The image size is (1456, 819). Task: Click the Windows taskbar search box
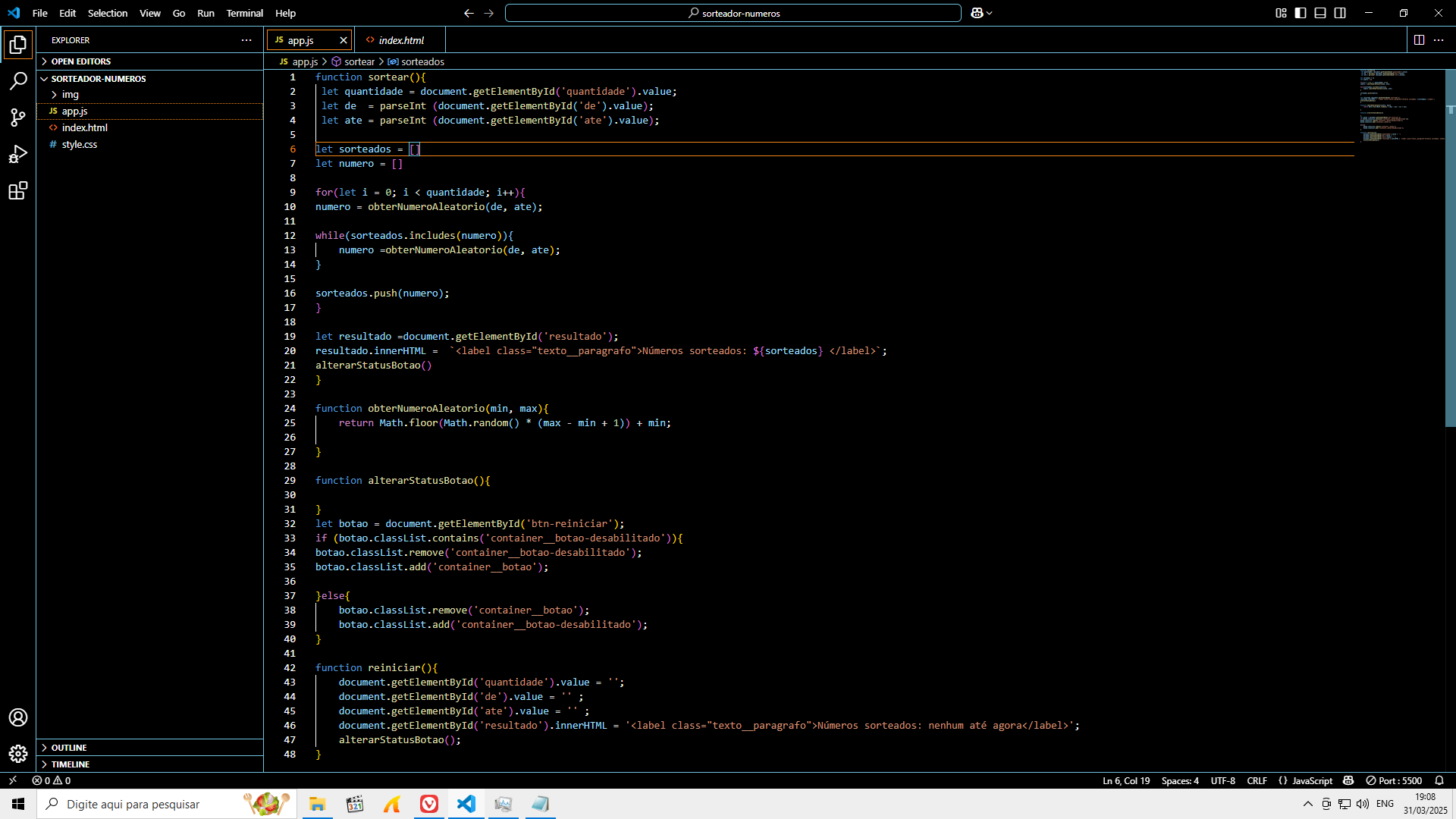click(x=166, y=804)
